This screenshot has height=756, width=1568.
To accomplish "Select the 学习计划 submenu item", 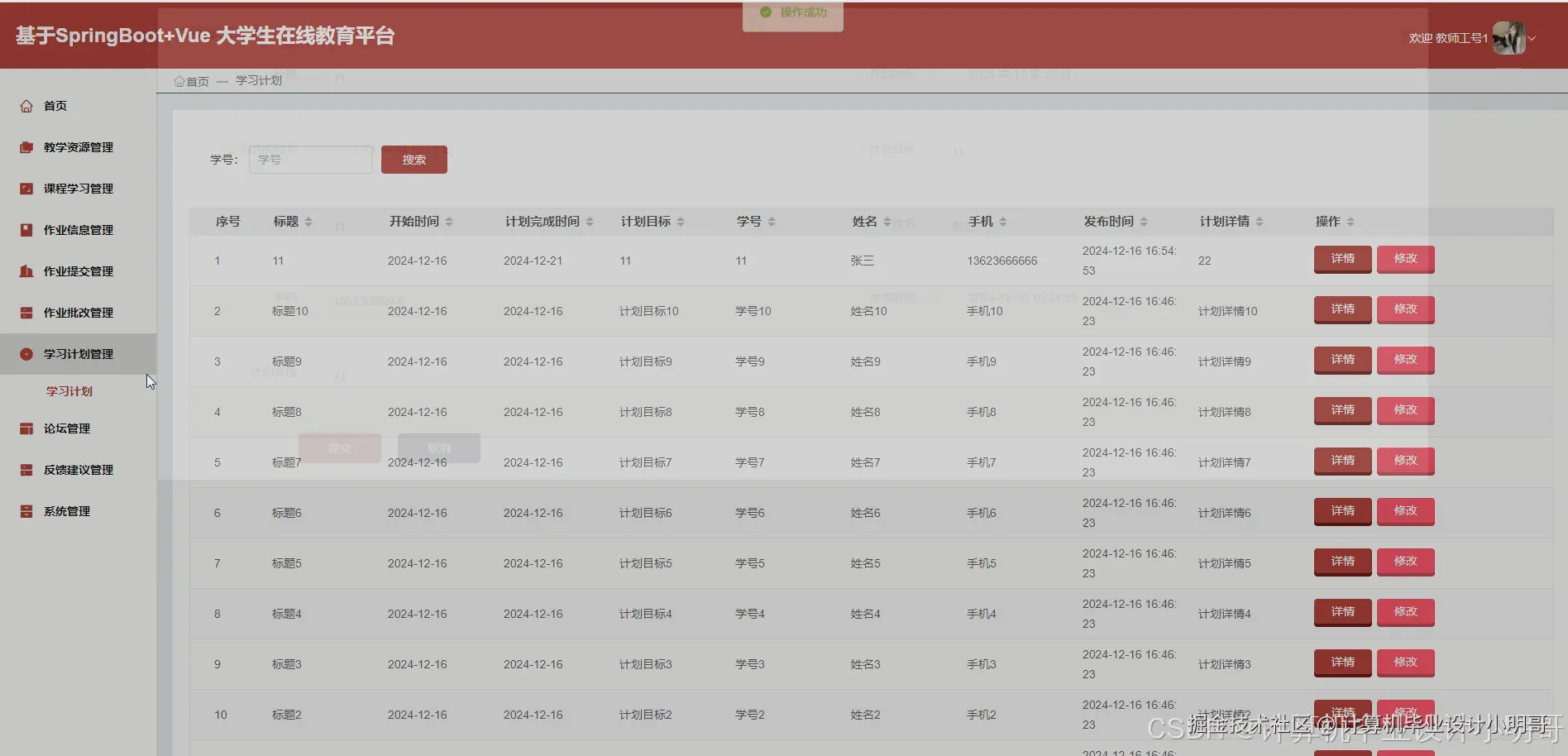I will pyautogui.click(x=69, y=391).
